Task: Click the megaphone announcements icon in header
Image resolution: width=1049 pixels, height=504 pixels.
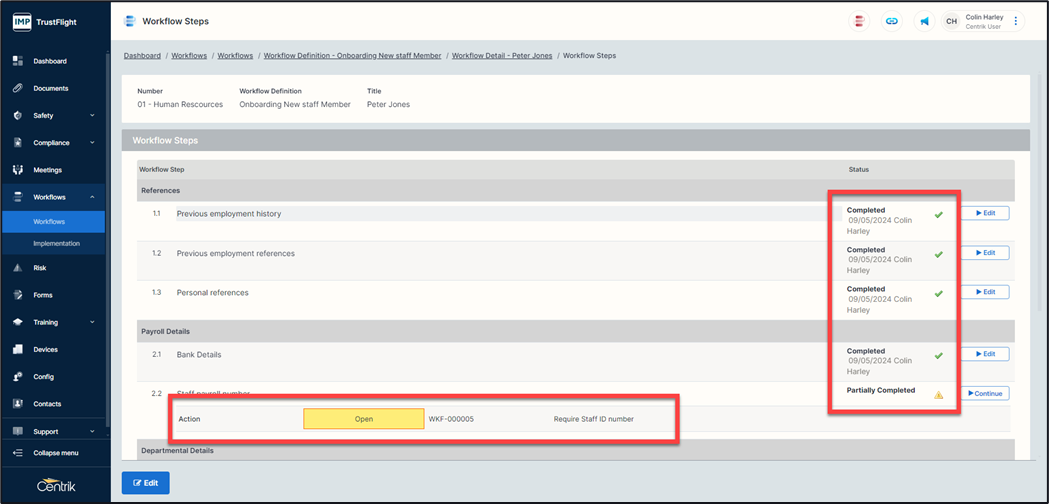Action: [x=925, y=21]
